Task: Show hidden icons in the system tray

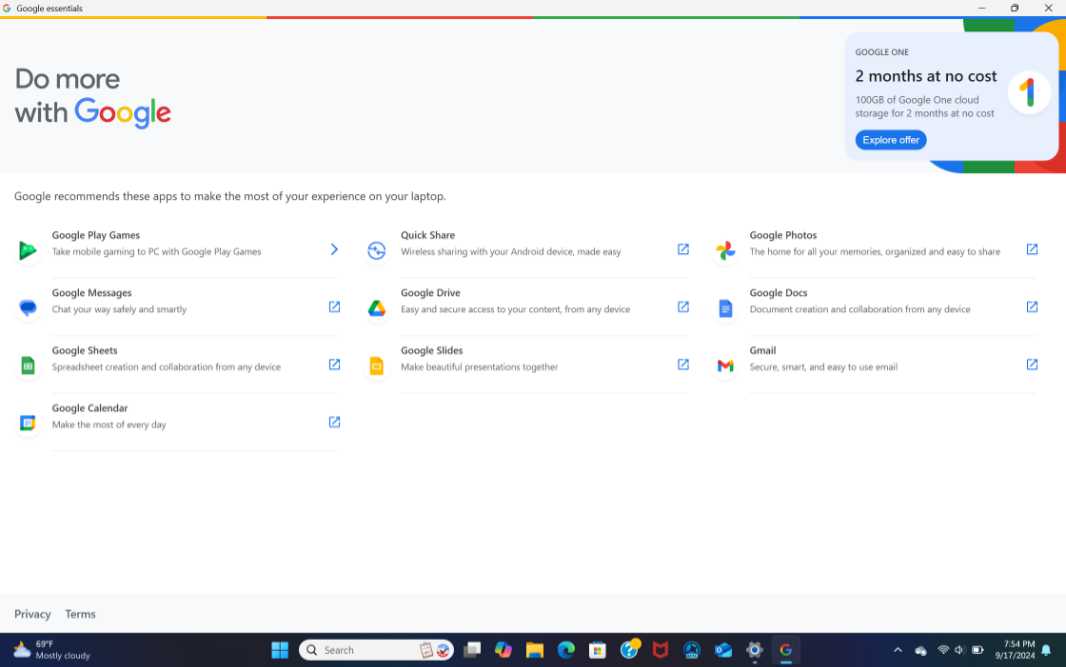Action: click(897, 650)
